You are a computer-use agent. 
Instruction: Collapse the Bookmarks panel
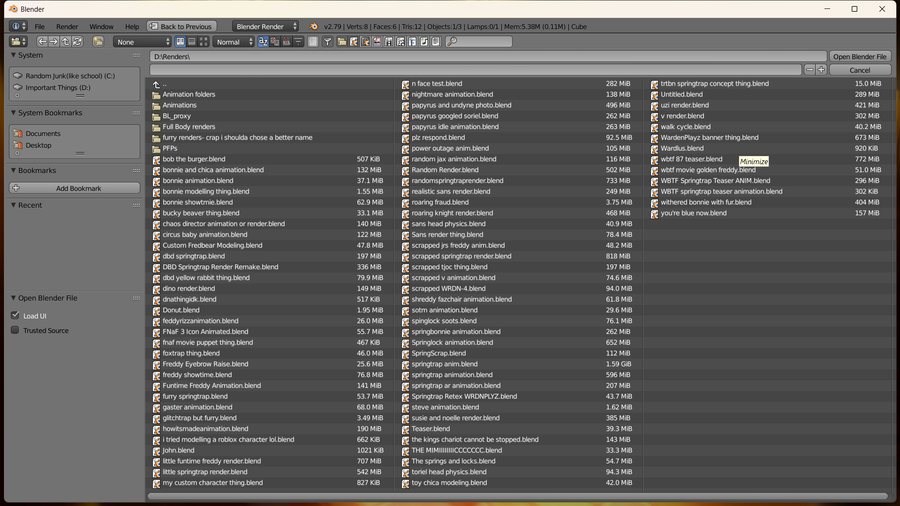14,170
